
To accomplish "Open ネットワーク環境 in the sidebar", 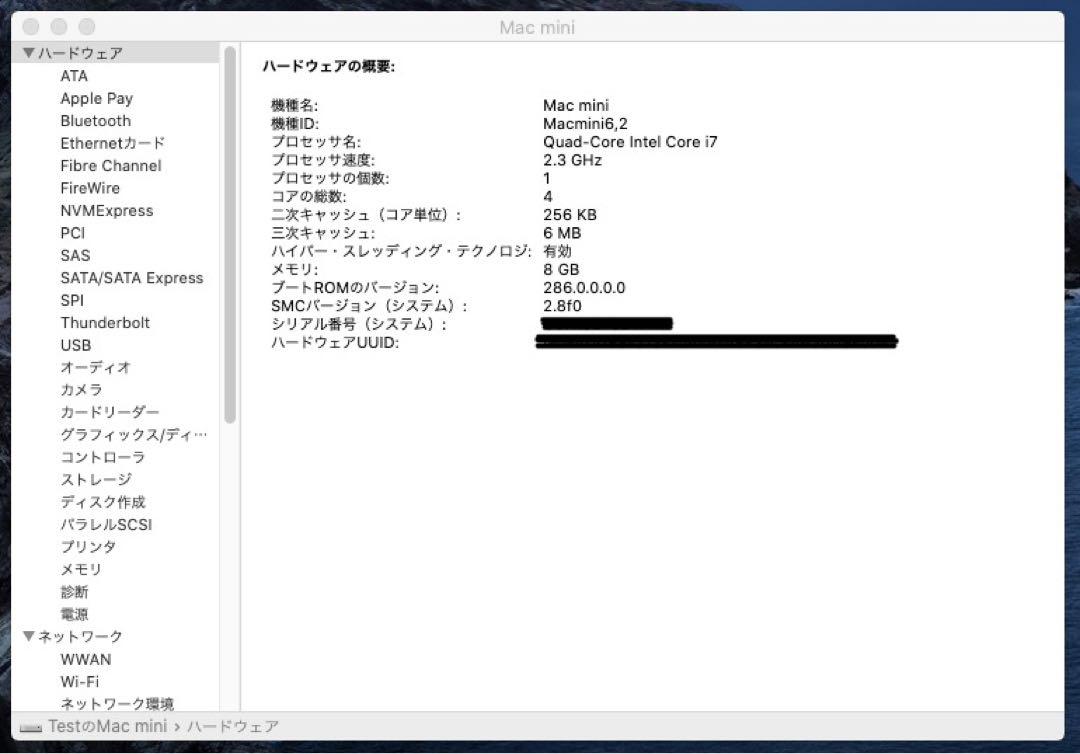I will point(117,703).
